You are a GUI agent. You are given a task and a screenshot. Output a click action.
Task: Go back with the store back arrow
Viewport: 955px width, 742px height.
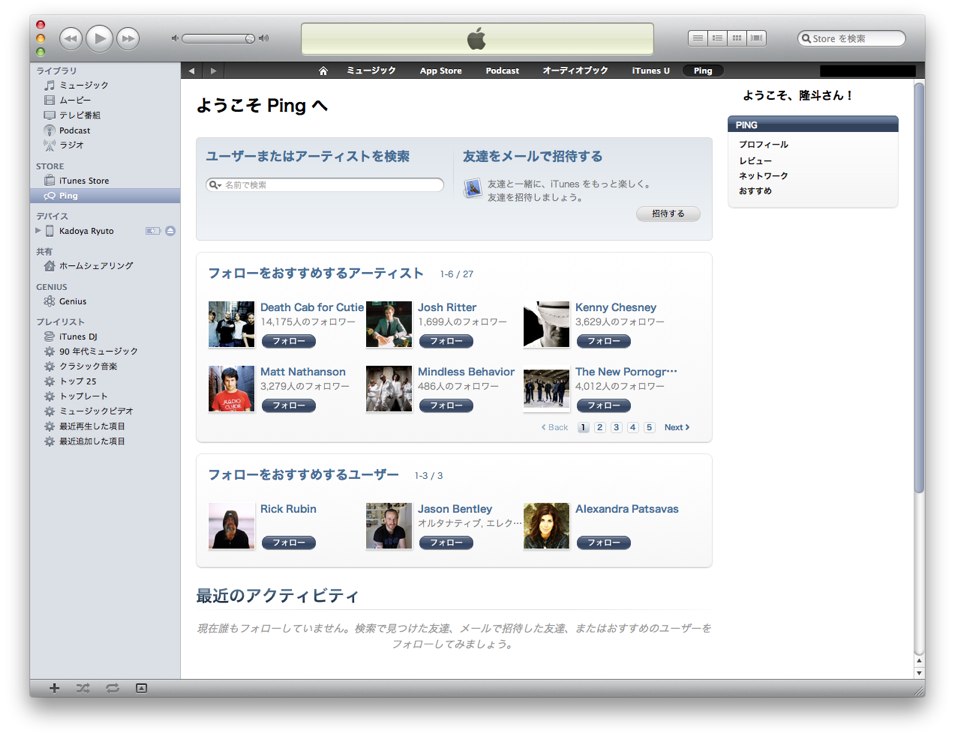pyautogui.click(x=191, y=71)
